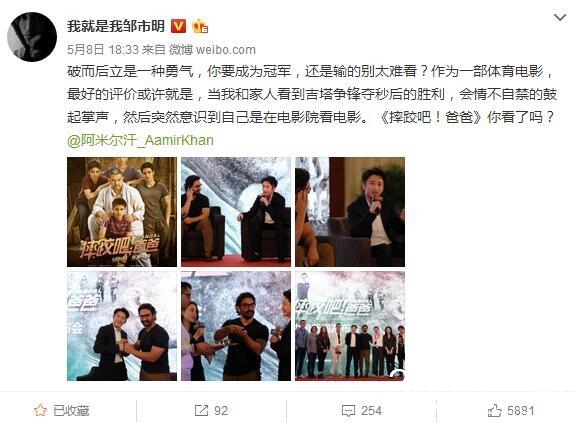Click the 5月8日 18:33 timestamp link
The width and height of the screenshot is (574, 423).
point(103,49)
